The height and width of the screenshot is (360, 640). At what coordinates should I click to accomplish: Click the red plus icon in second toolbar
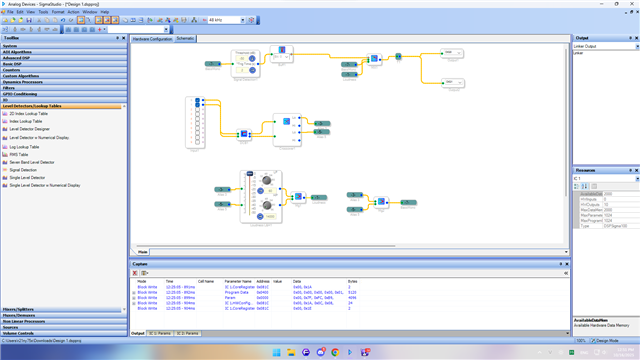tap(100, 29)
